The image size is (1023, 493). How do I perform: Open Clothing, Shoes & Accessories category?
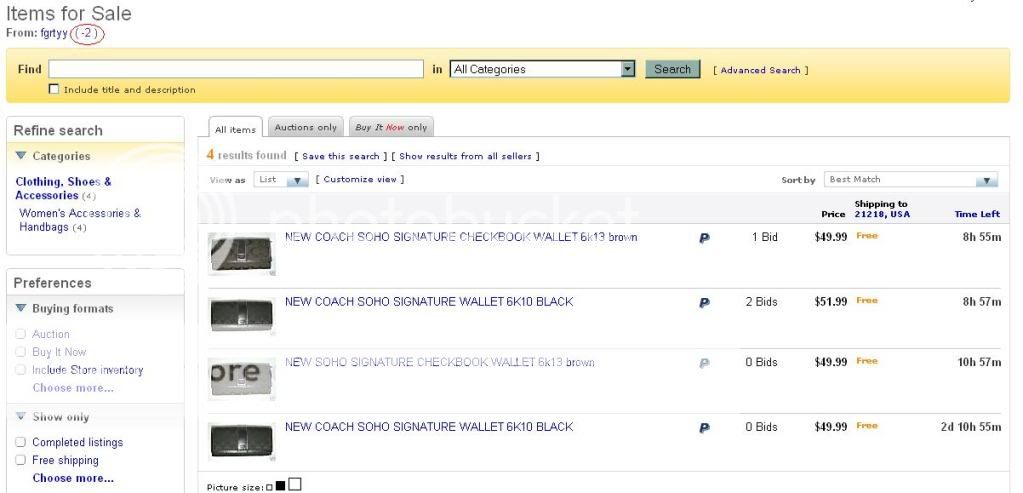pos(63,188)
